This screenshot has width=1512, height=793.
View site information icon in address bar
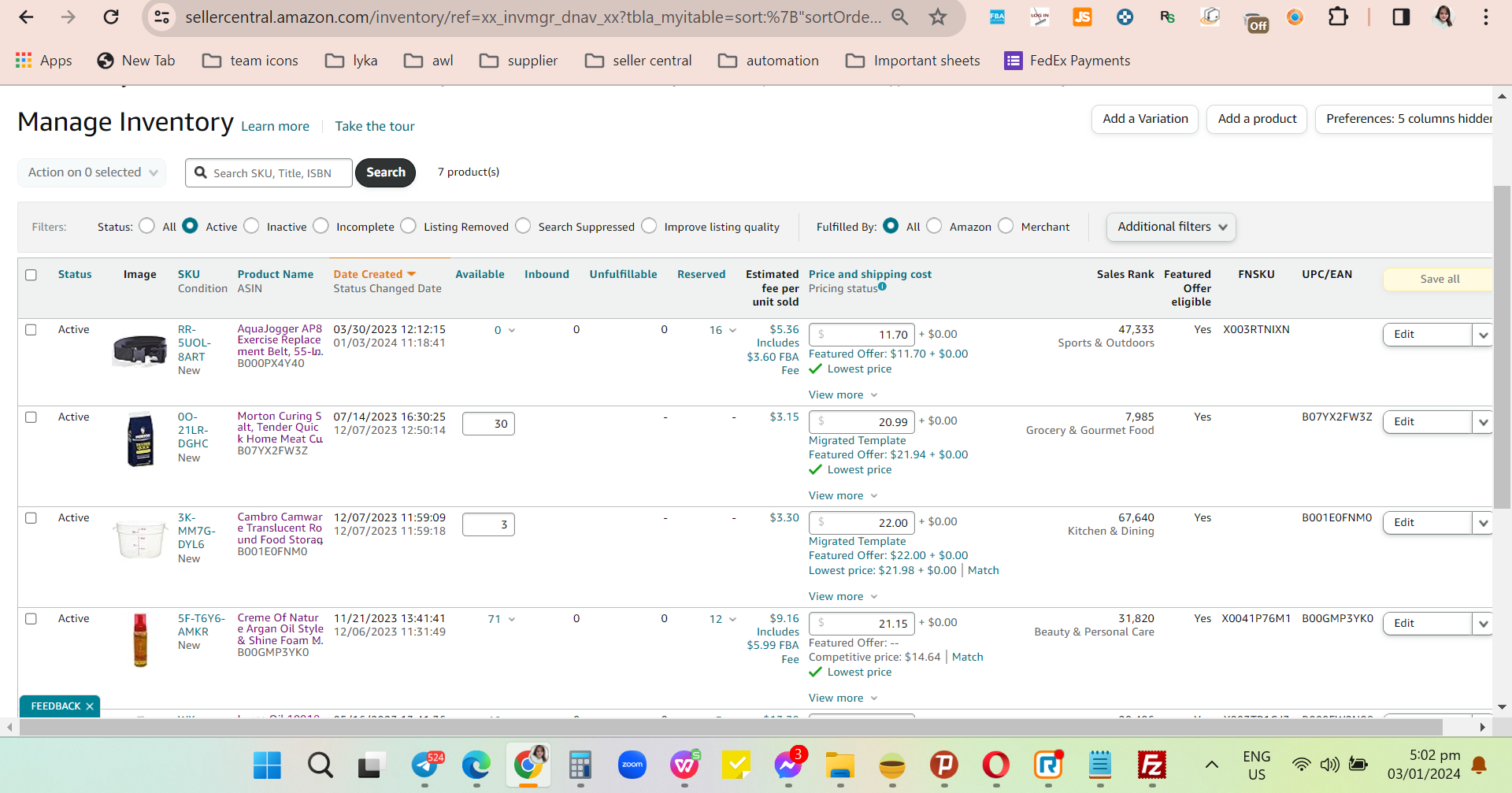pyautogui.click(x=162, y=17)
